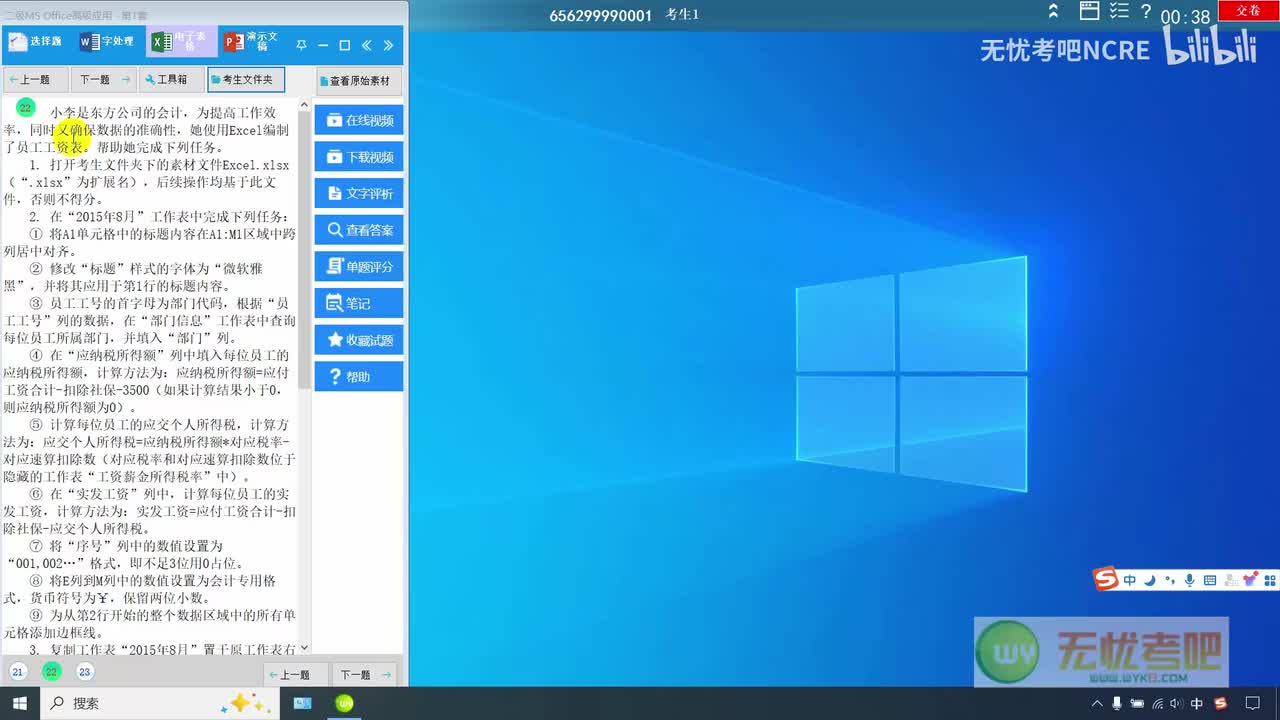Click tray microphone icon

pyautogui.click(x=1117, y=704)
